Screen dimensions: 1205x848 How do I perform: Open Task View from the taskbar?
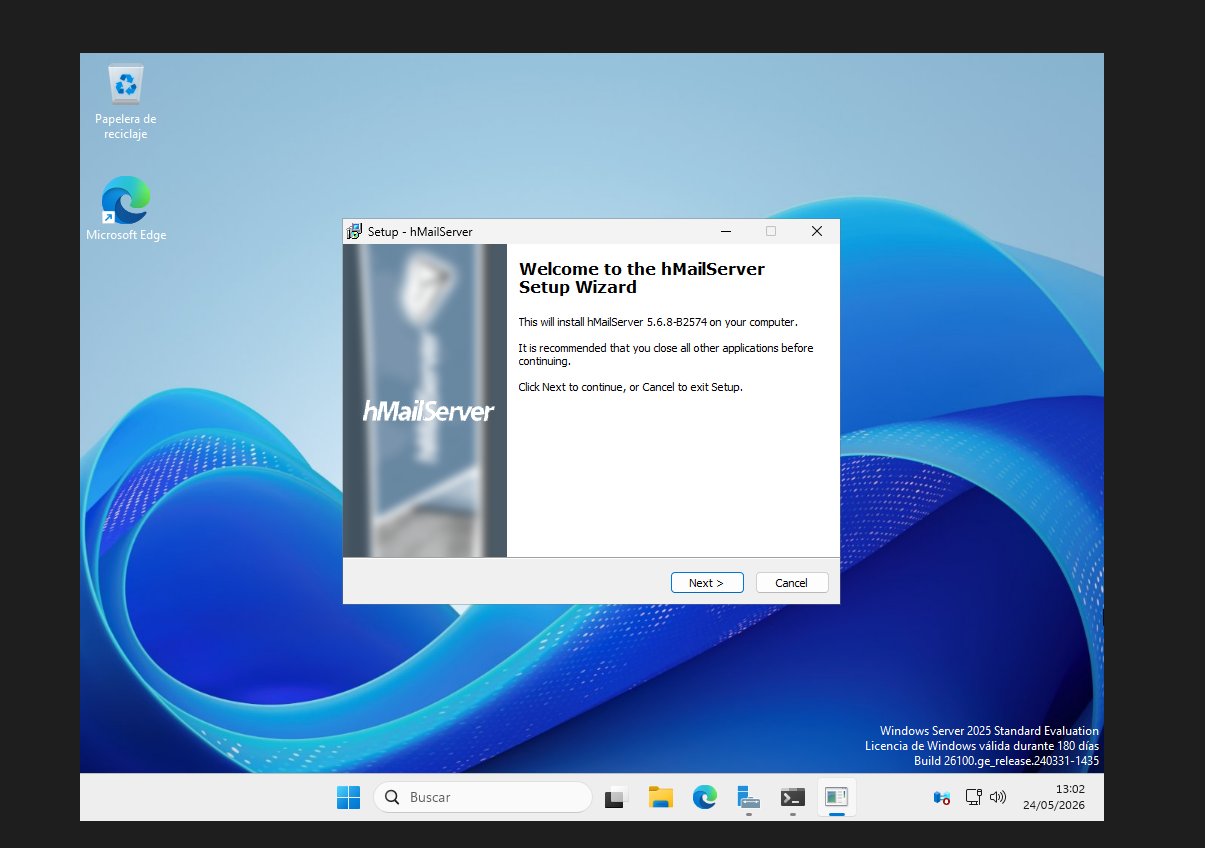(x=615, y=797)
